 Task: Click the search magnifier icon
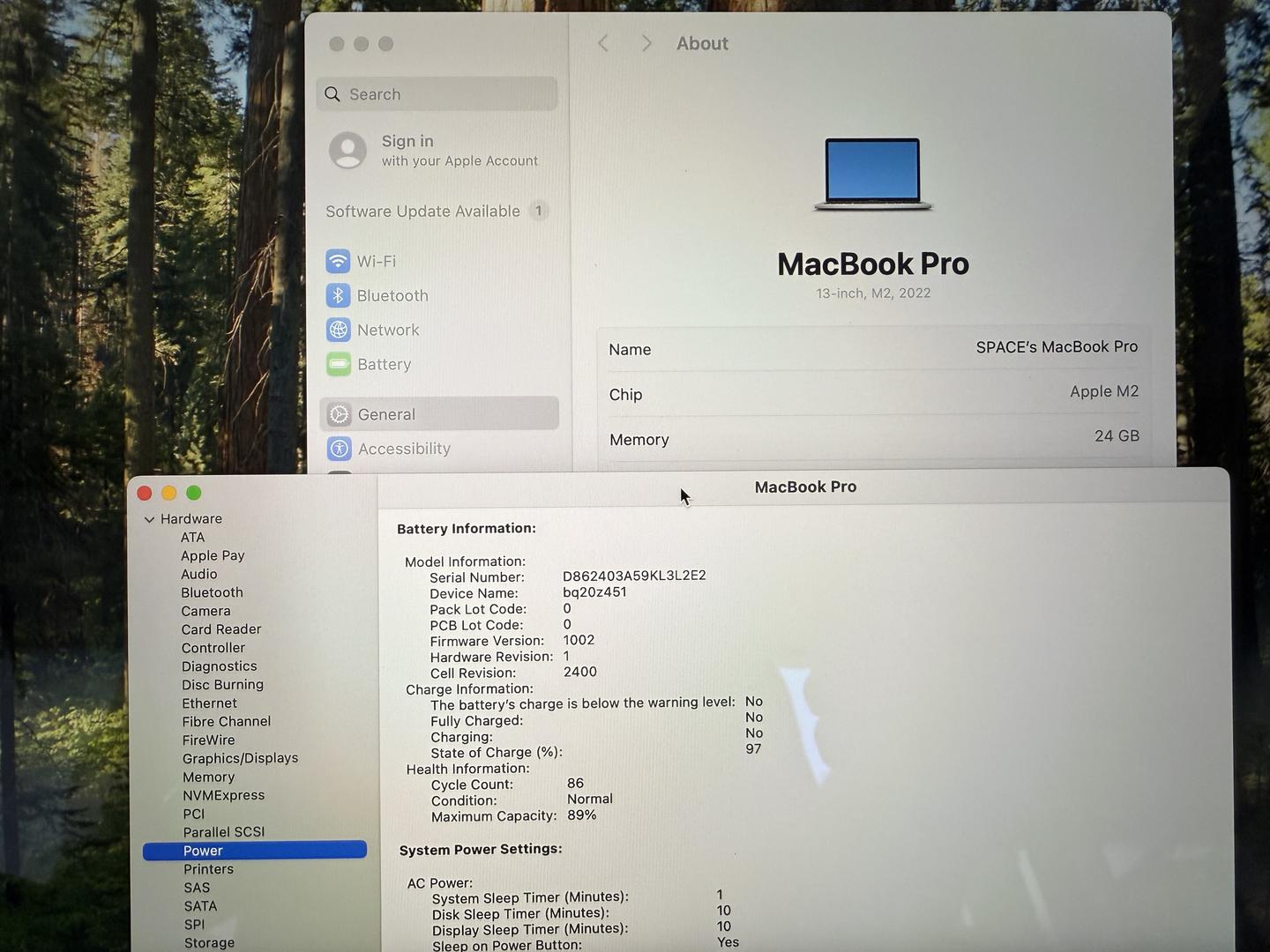click(x=332, y=94)
